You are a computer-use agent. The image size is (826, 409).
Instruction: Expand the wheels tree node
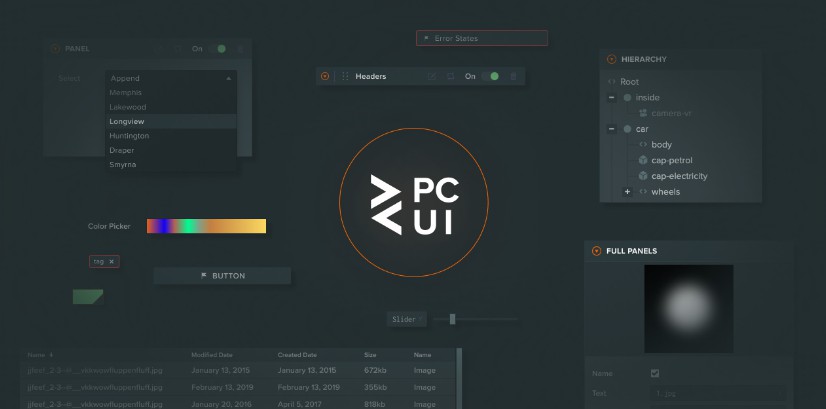627,192
